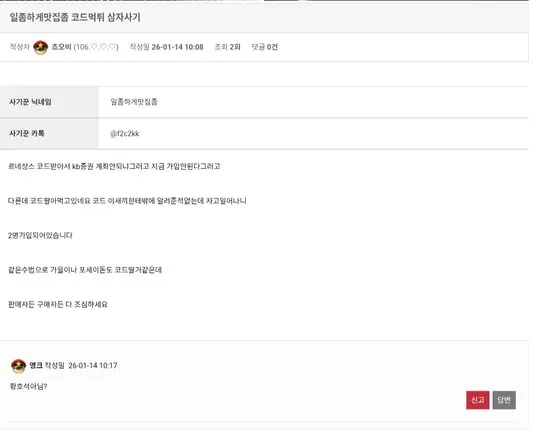The image size is (540, 439).
Task: Click body line 2명가입되어있습니다
Action: pos(40,236)
